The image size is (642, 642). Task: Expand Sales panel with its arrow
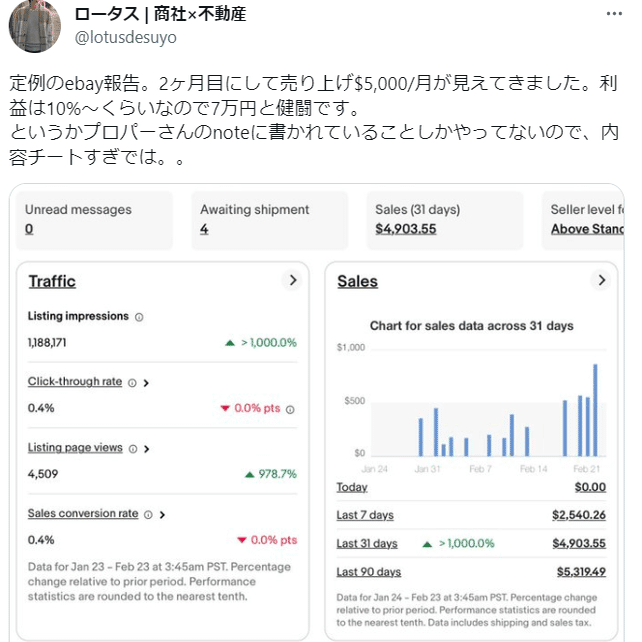click(601, 280)
